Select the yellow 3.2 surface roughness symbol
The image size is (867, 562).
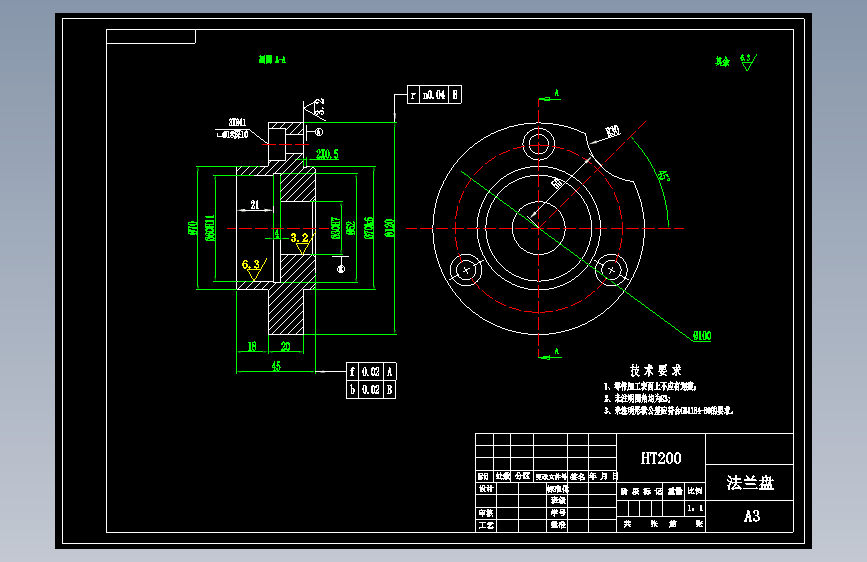pyautogui.click(x=301, y=242)
